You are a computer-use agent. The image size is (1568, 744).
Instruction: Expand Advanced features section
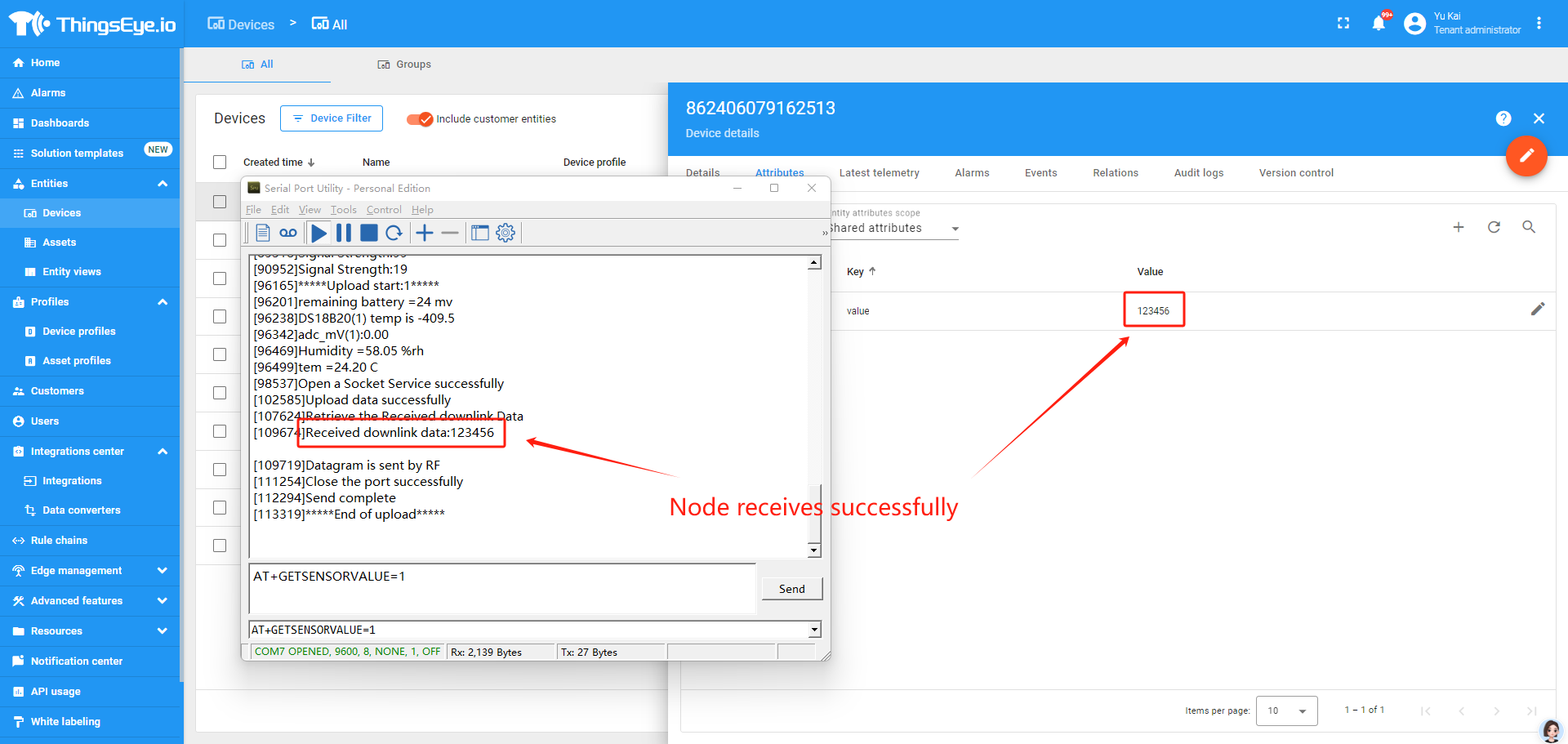[x=163, y=601]
